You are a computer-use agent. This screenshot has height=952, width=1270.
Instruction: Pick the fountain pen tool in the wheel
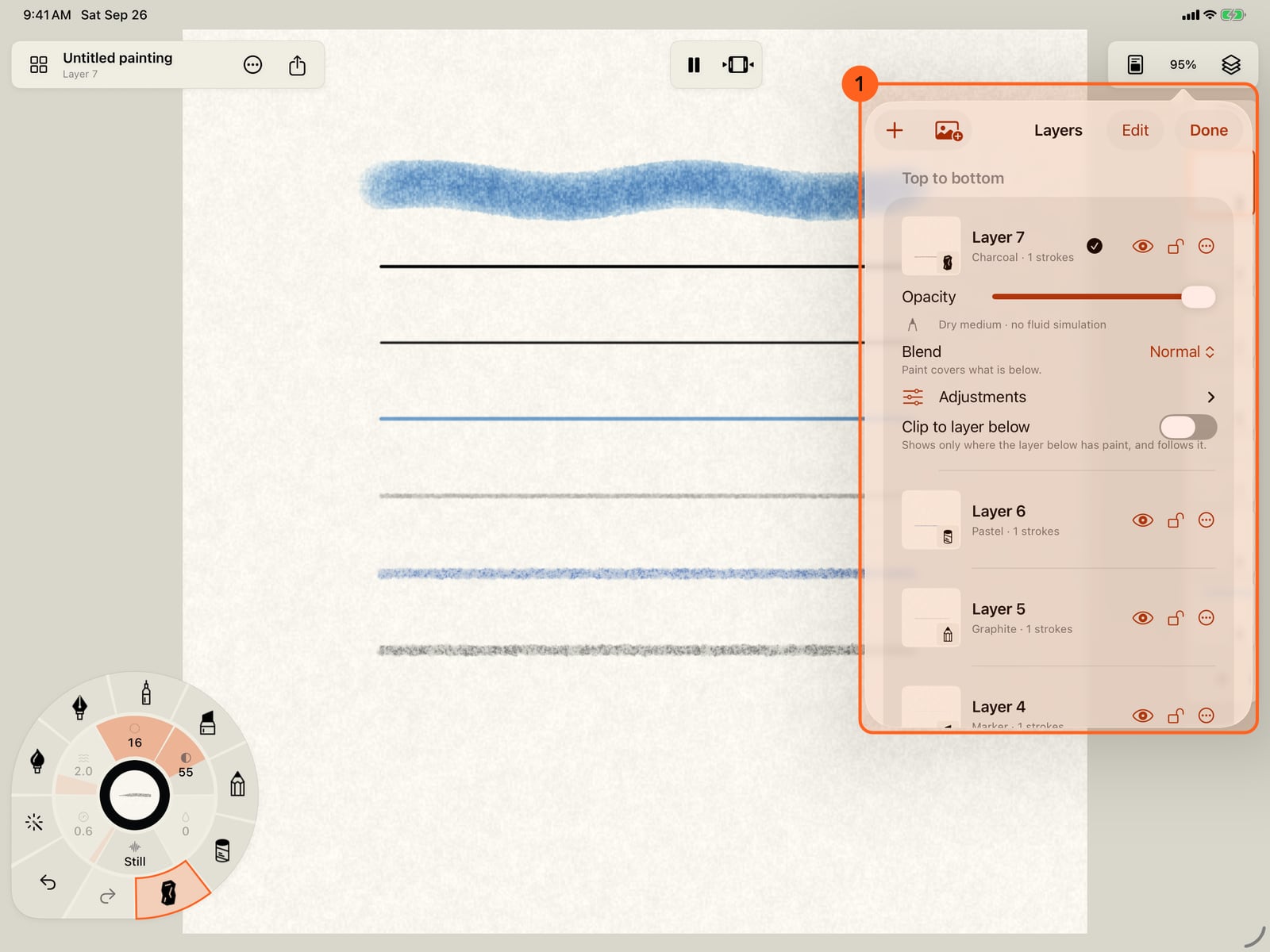point(79,706)
